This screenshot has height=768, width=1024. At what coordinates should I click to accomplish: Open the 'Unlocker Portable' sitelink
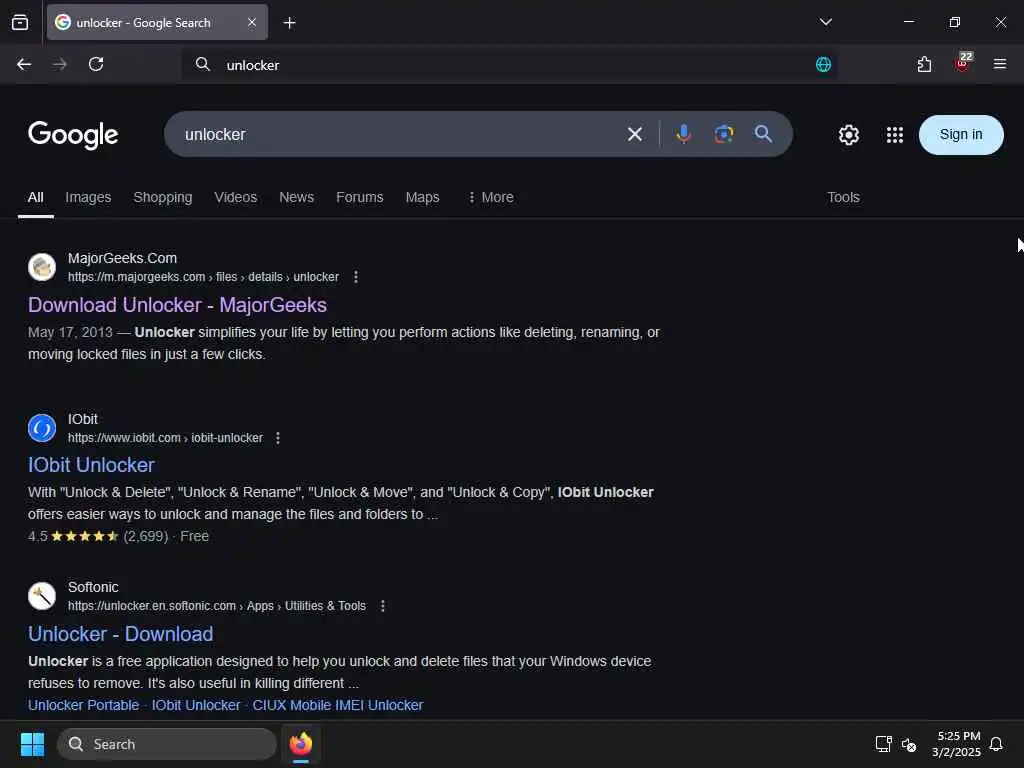tap(84, 705)
